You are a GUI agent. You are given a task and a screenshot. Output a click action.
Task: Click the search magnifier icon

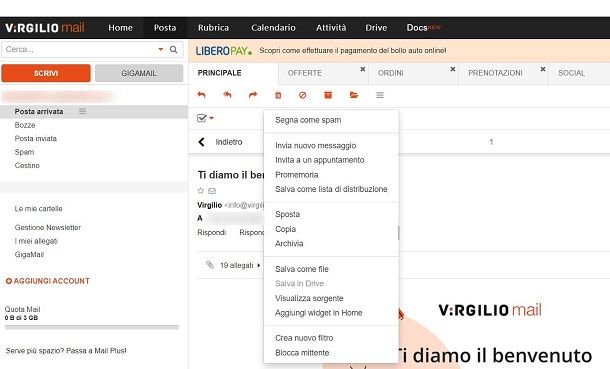coord(174,49)
